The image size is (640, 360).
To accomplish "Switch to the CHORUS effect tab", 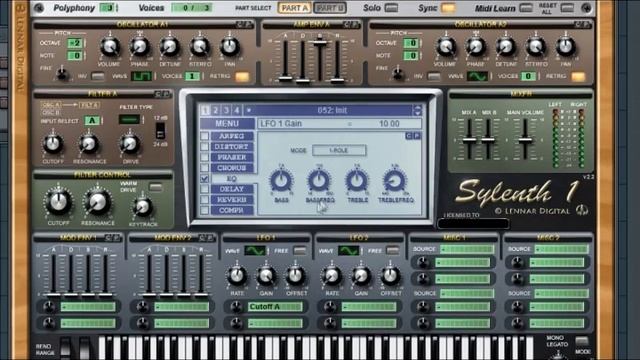I will coord(232,168).
